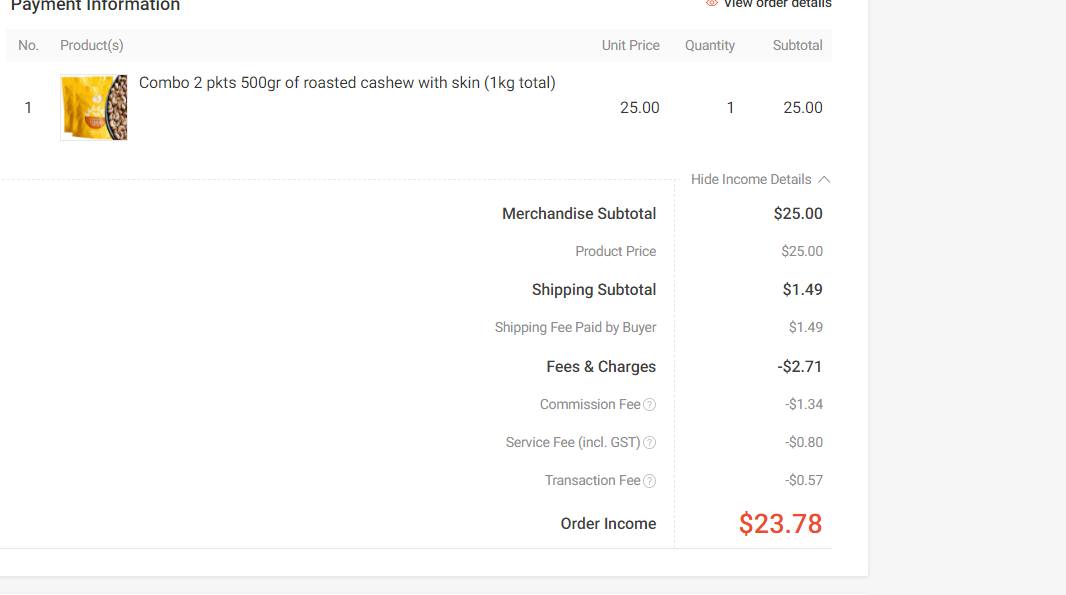This screenshot has height=595, width=1066.
Task: Select the Shipping Subtotal label
Action: click(x=594, y=290)
